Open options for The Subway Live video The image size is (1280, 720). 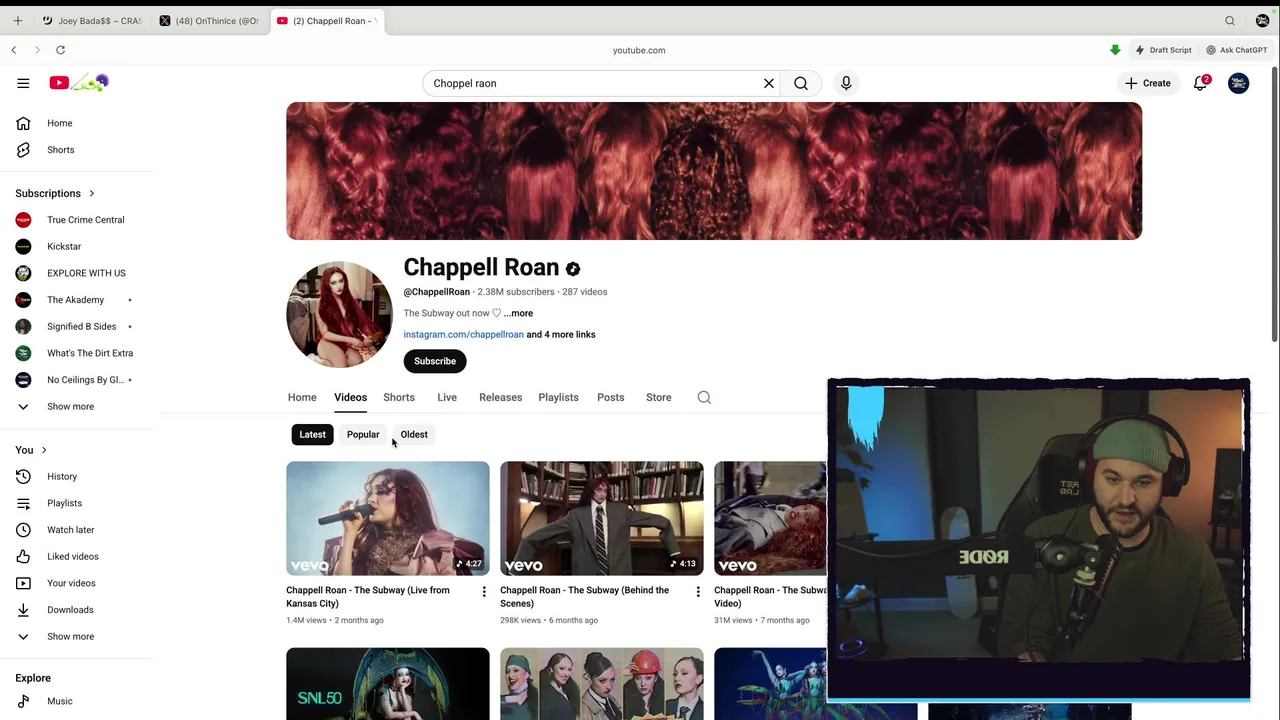click(x=484, y=592)
